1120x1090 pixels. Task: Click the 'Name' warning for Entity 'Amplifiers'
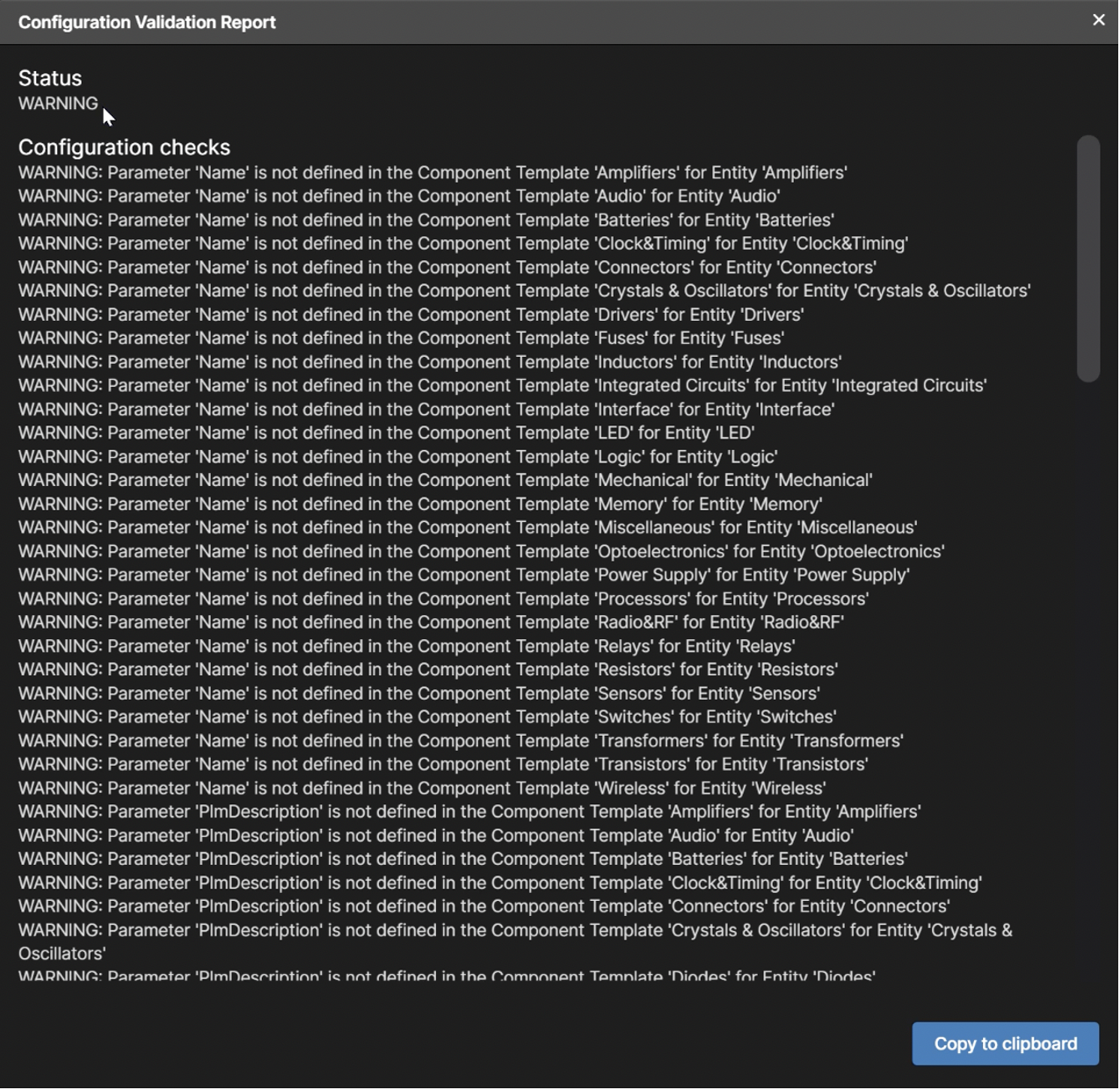tap(433, 173)
